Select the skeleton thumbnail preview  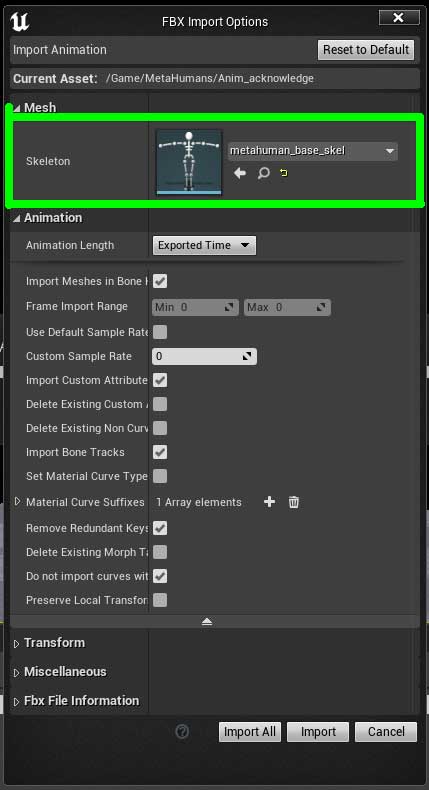[x=189, y=162]
